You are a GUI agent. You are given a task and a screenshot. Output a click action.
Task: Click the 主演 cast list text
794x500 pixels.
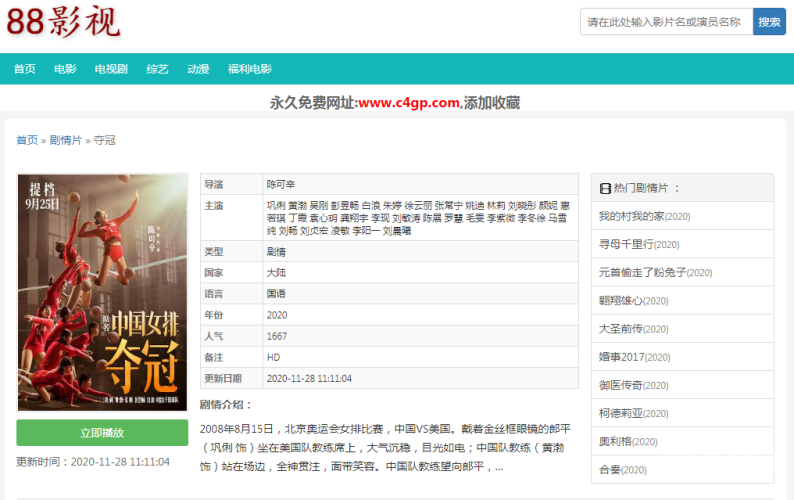tap(418, 218)
